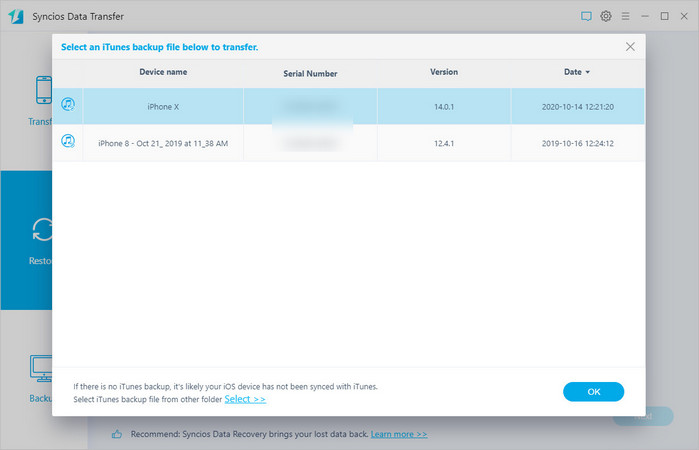The width and height of the screenshot is (699, 450).
Task: Open the Select >> link for other folder
Action: 245,399
